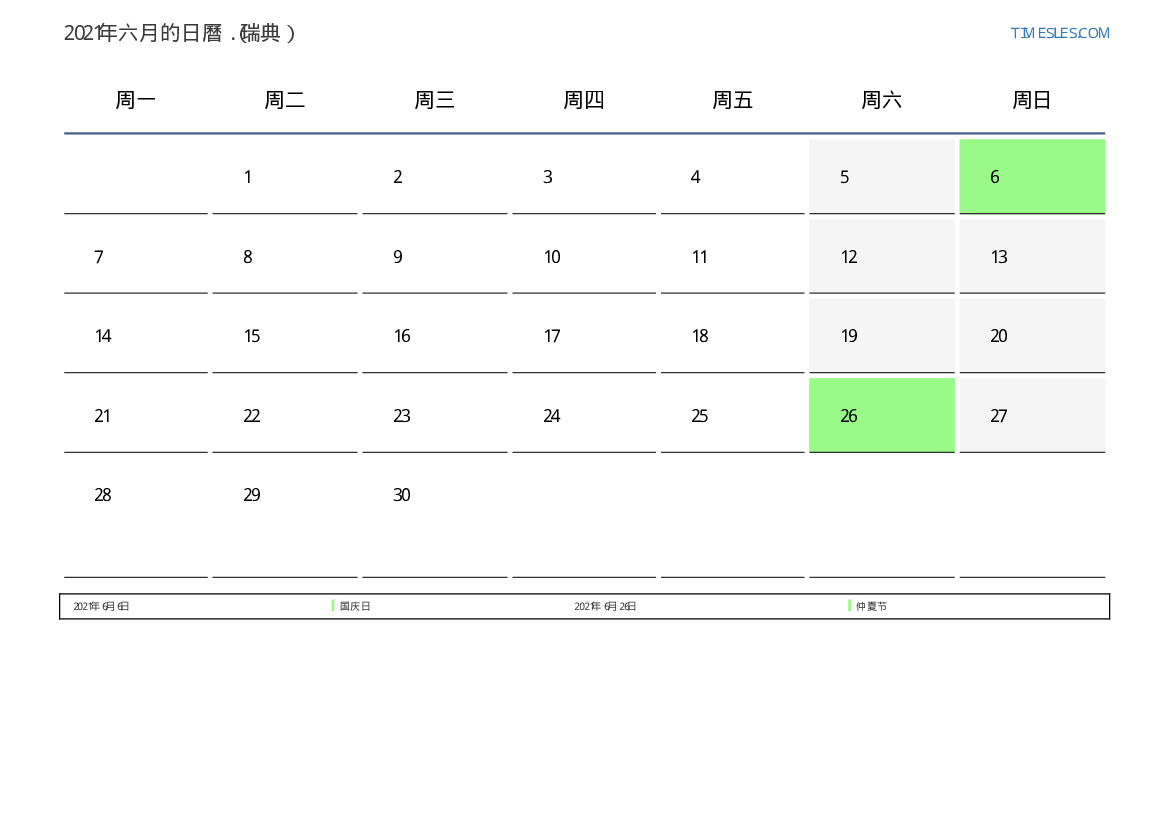Click the calendar title for June 2021
The height and width of the screenshot is (827, 1169).
tap(179, 33)
